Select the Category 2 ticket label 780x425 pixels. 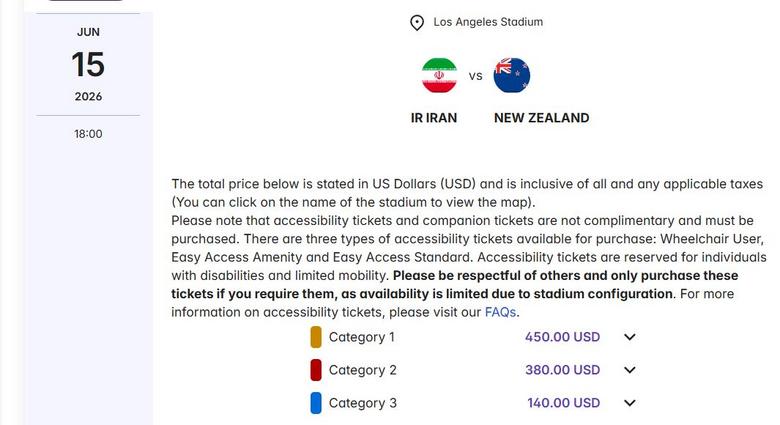pyautogui.click(x=362, y=370)
